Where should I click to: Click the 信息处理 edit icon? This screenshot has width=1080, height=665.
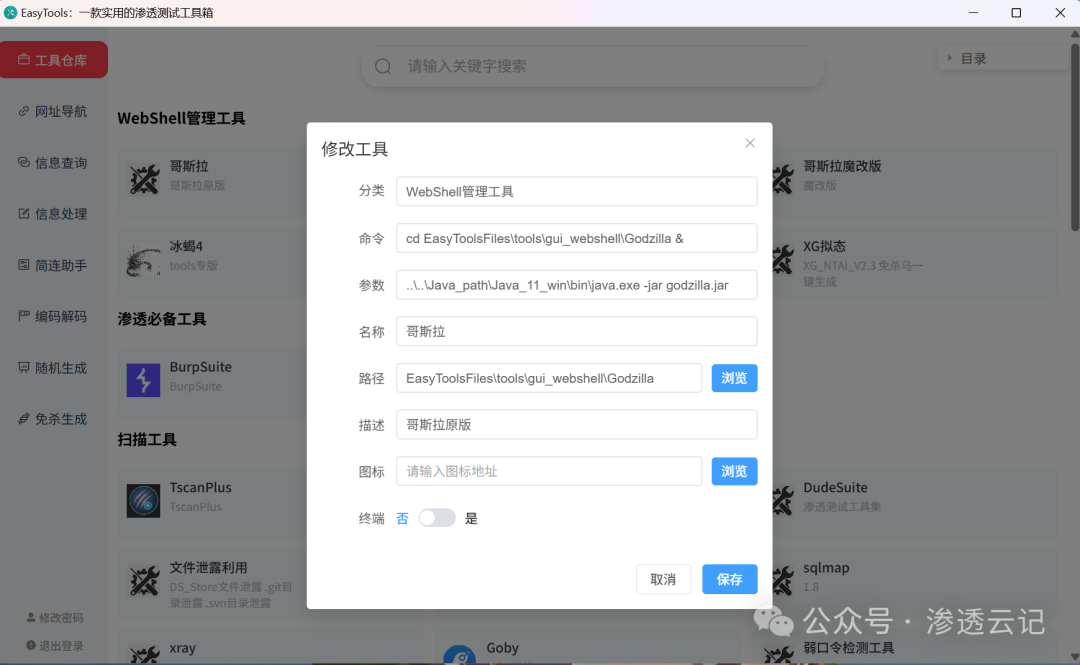point(23,214)
